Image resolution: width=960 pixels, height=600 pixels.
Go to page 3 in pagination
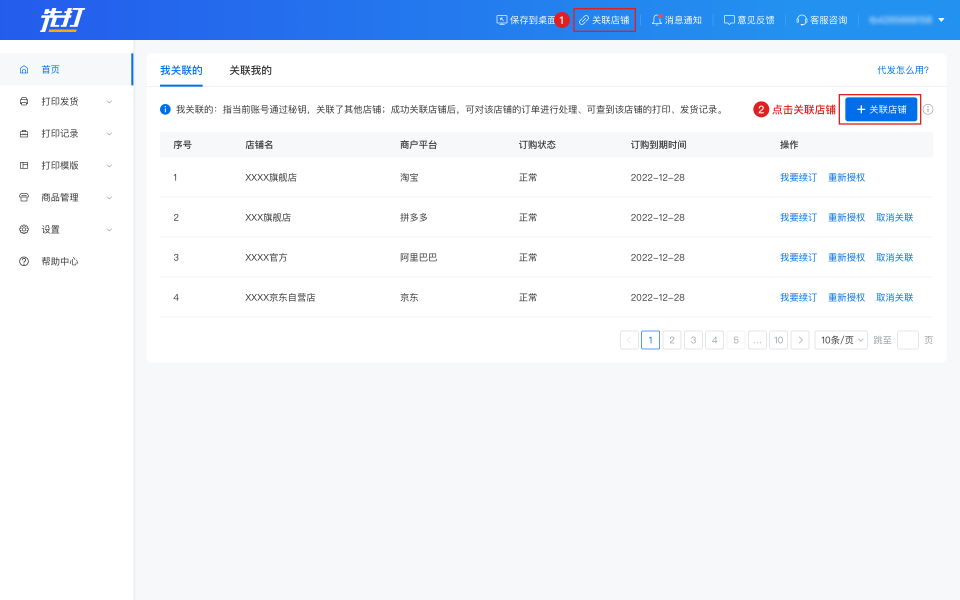pyautogui.click(x=693, y=340)
